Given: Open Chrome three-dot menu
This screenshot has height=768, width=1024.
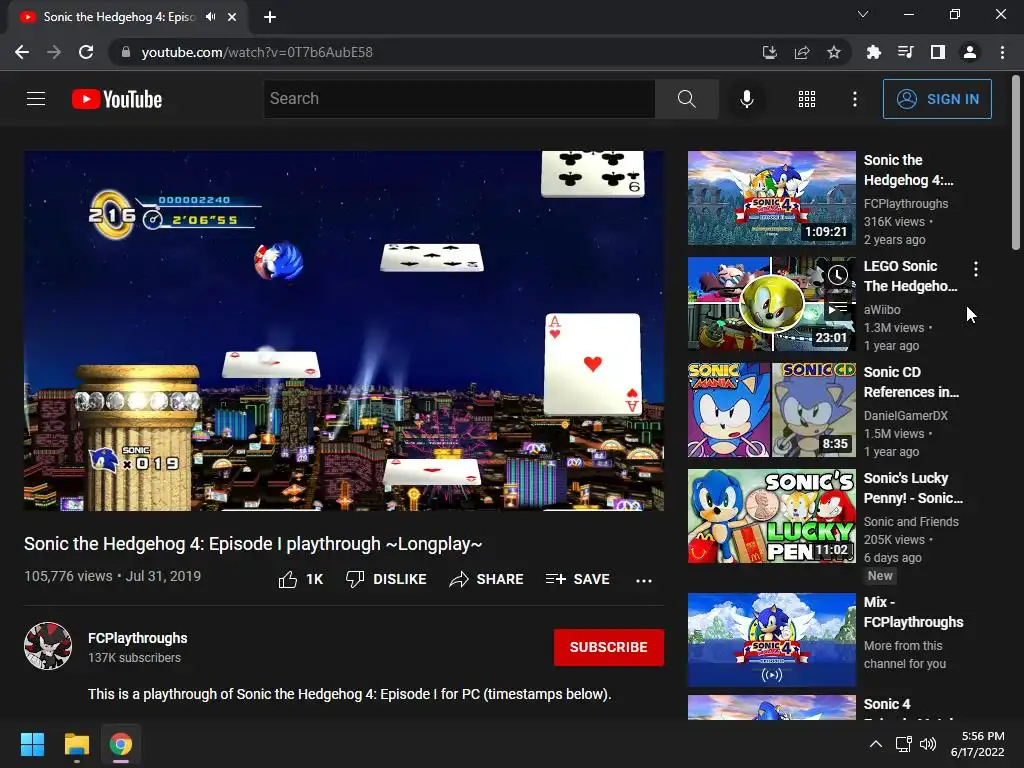Looking at the screenshot, I should tap(1002, 52).
